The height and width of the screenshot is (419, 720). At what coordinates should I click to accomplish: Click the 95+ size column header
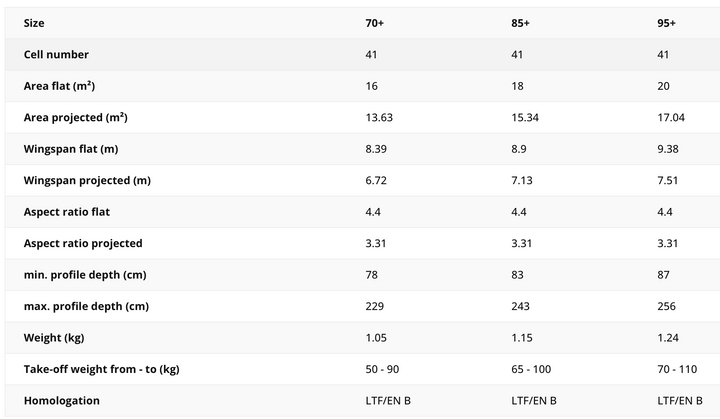(666, 23)
